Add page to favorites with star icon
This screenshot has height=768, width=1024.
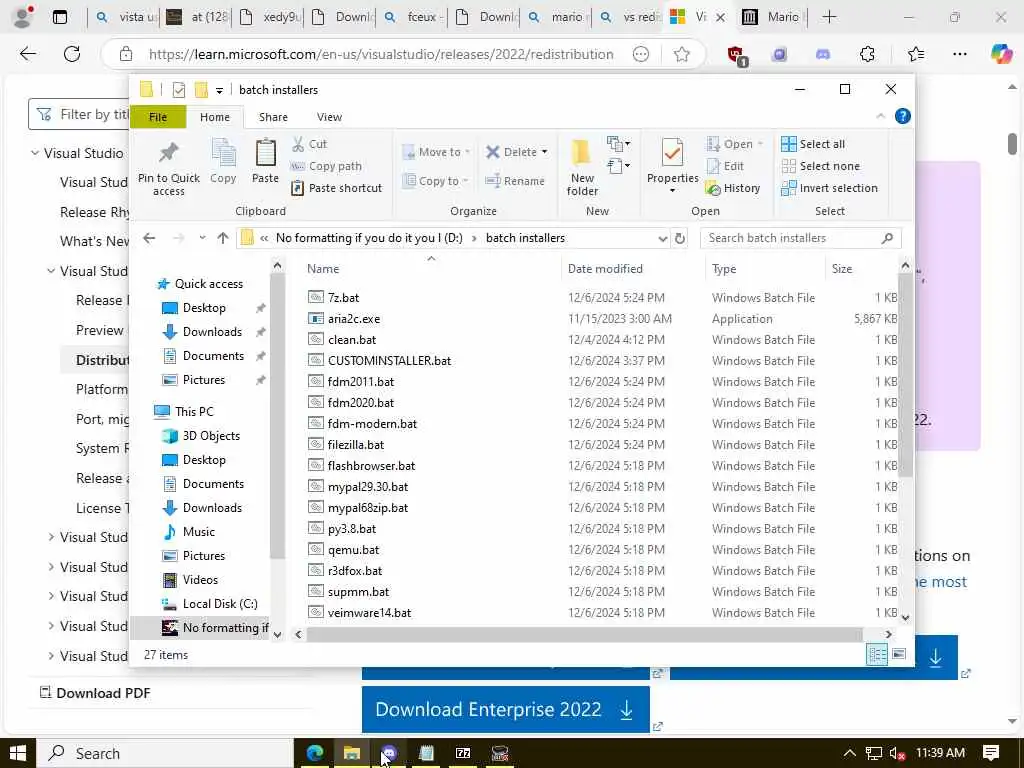(682, 54)
